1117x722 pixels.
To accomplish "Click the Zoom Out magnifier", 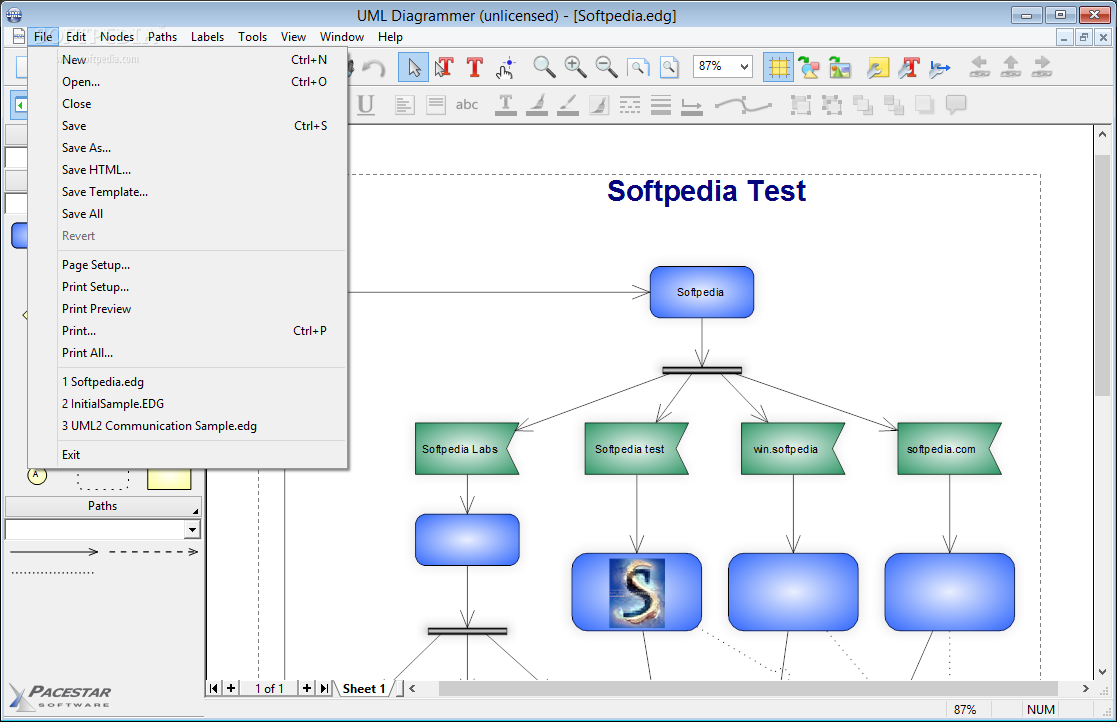I will [606, 68].
